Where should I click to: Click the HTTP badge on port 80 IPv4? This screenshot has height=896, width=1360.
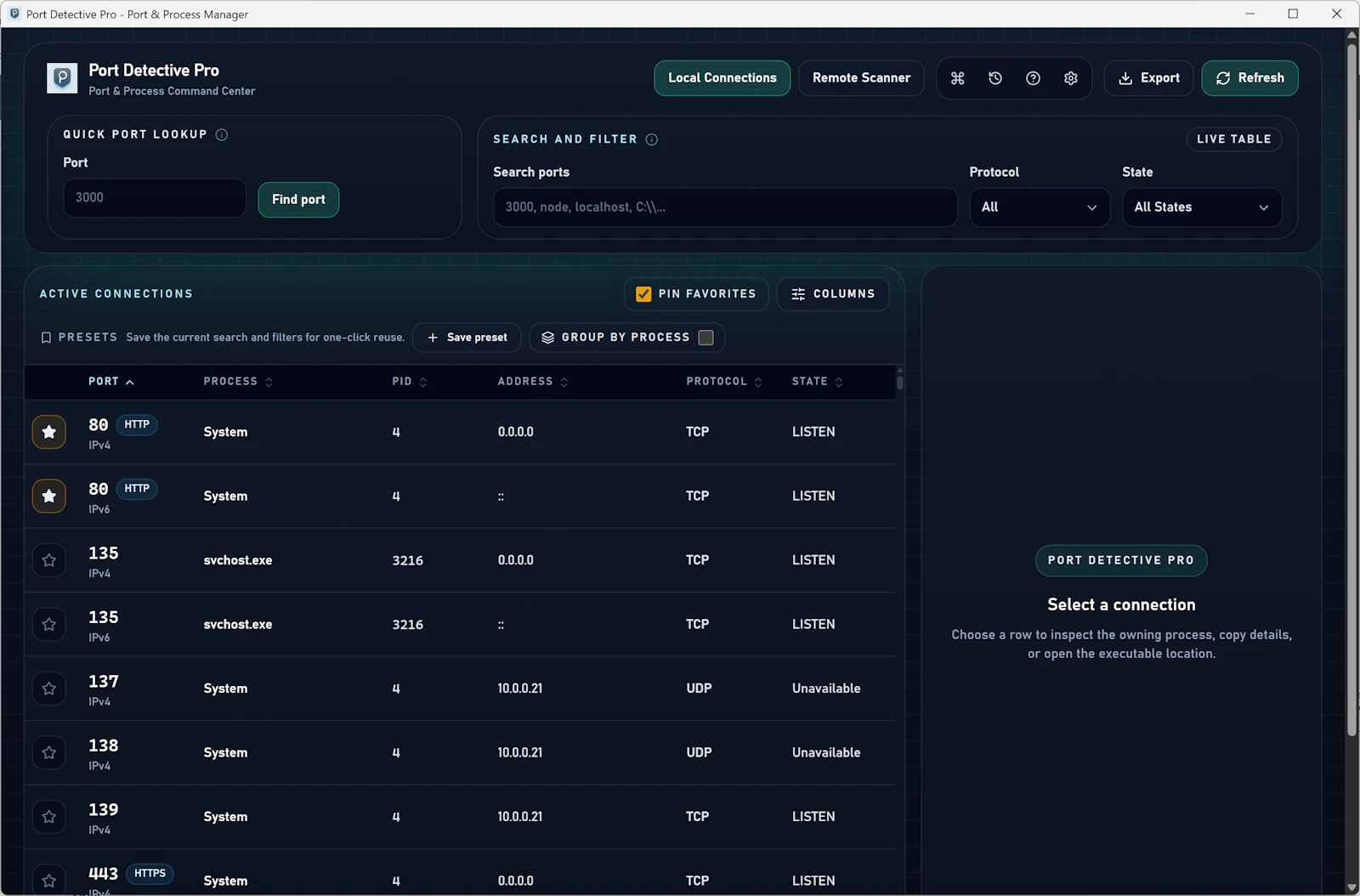click(x=137, y=424)
